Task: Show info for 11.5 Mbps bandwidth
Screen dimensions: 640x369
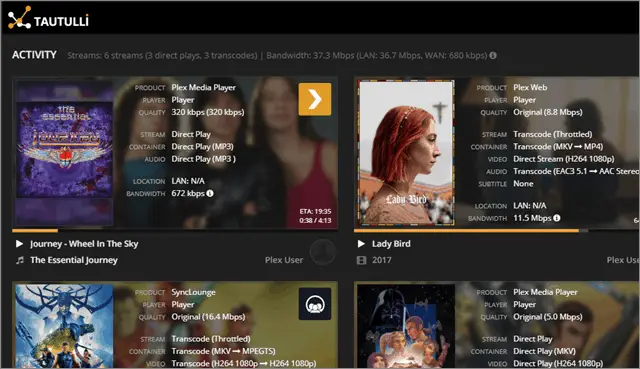Action: (556, 218)
